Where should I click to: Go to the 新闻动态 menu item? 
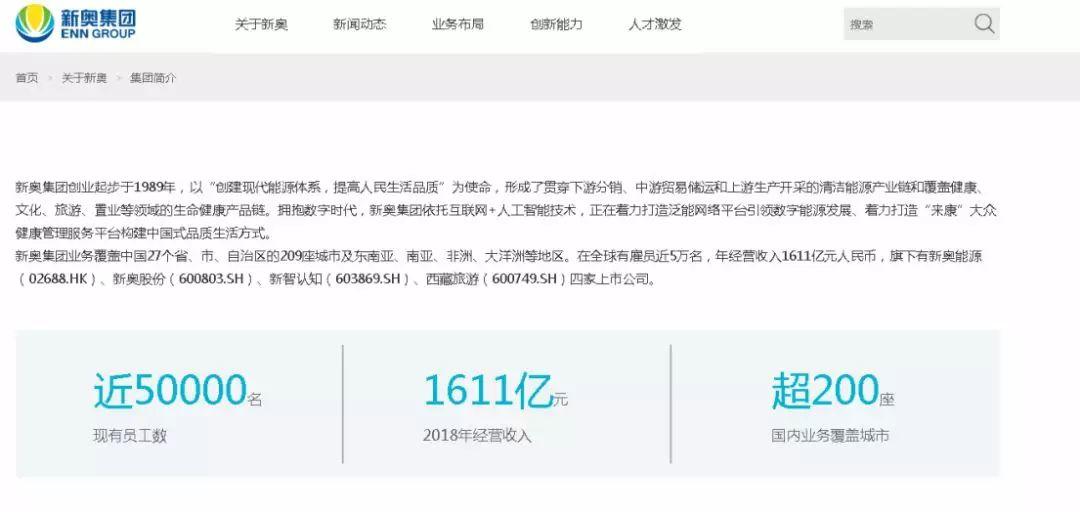point(359,24)
